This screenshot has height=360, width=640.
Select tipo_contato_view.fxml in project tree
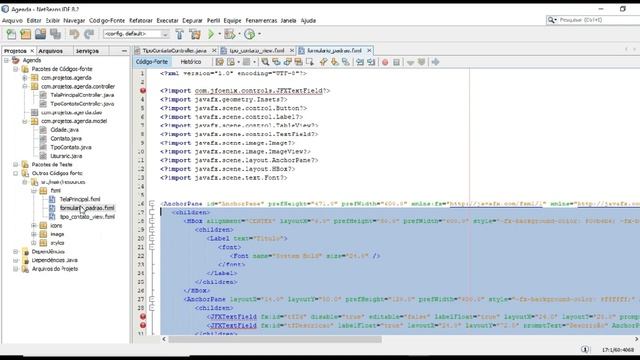pos(87,217)
